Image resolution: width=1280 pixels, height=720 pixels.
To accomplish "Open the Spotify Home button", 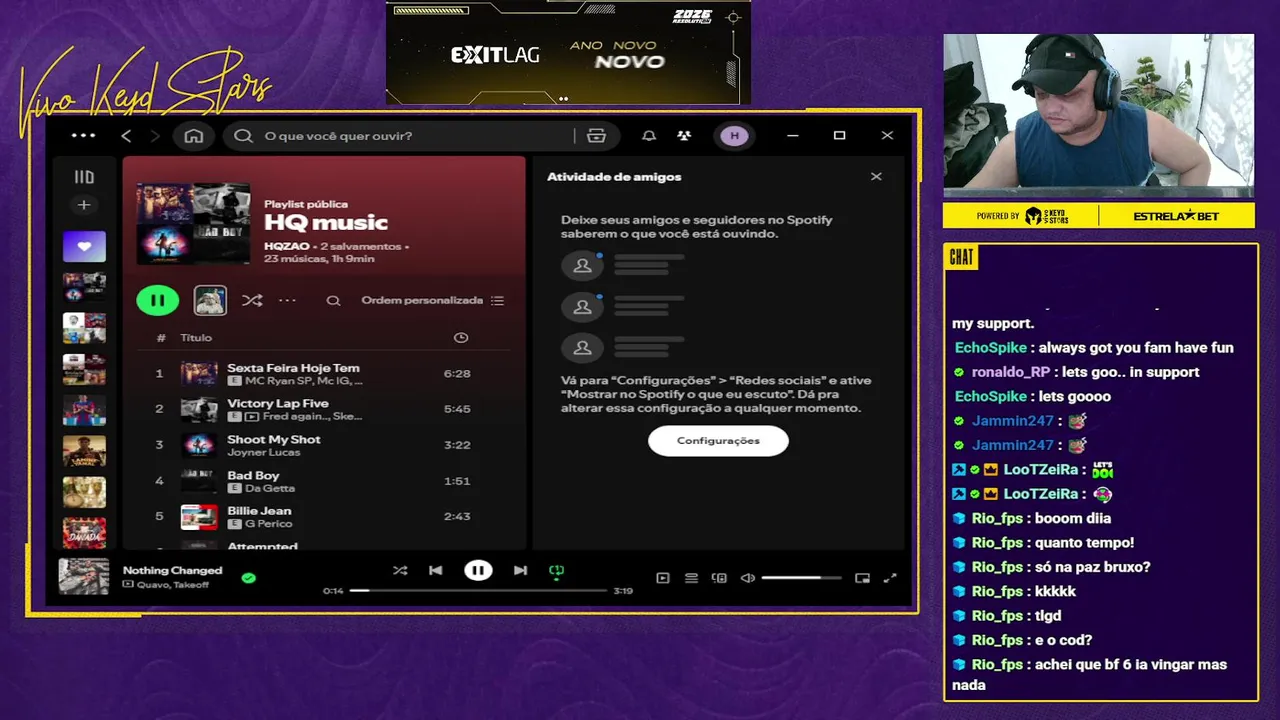I will [194, 136].
